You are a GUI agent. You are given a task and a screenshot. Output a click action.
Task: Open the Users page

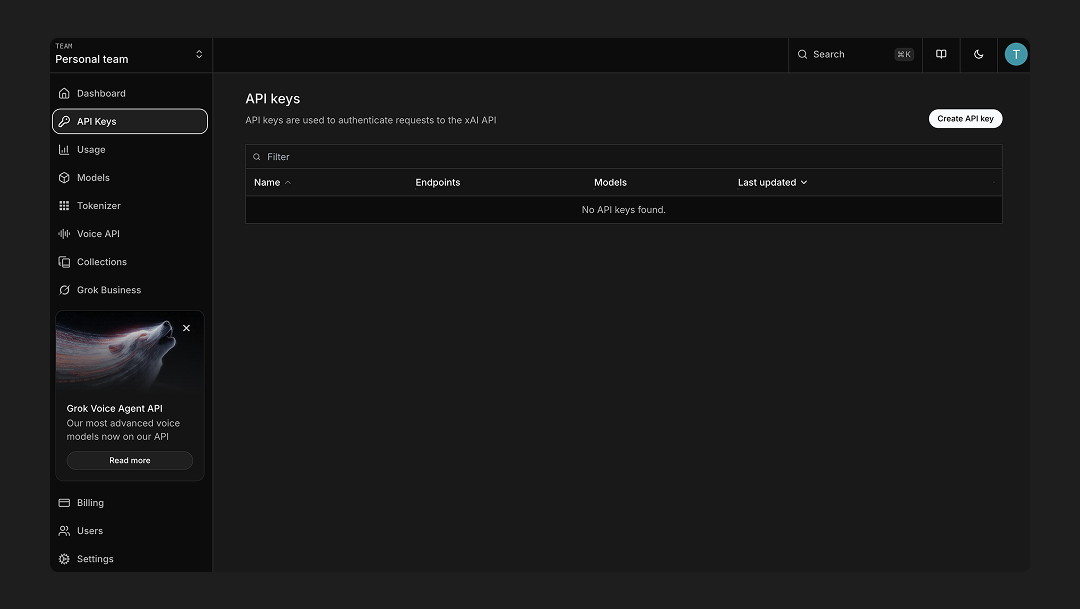129,531
